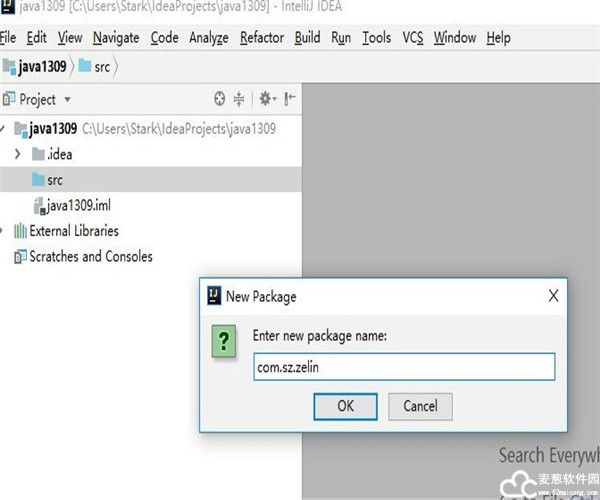
Task: Open the Help menu
Action: point(498,38)
